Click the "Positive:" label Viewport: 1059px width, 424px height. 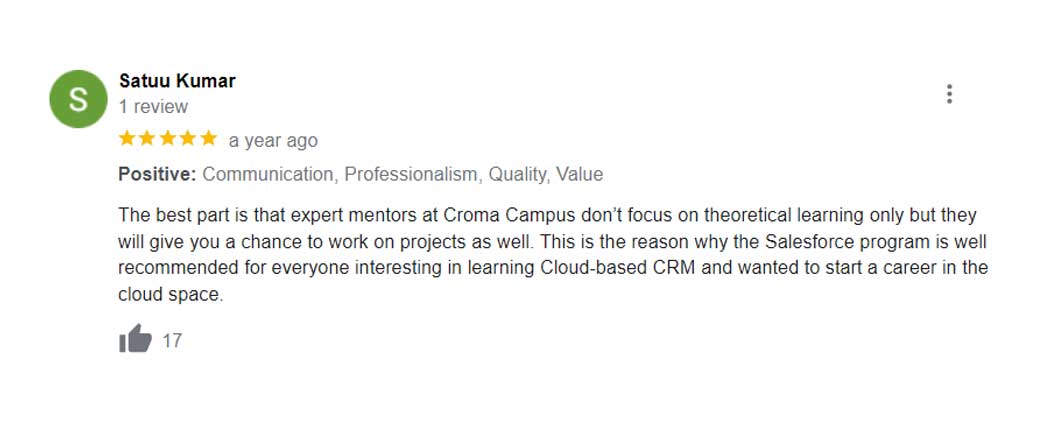pos(157,174)
